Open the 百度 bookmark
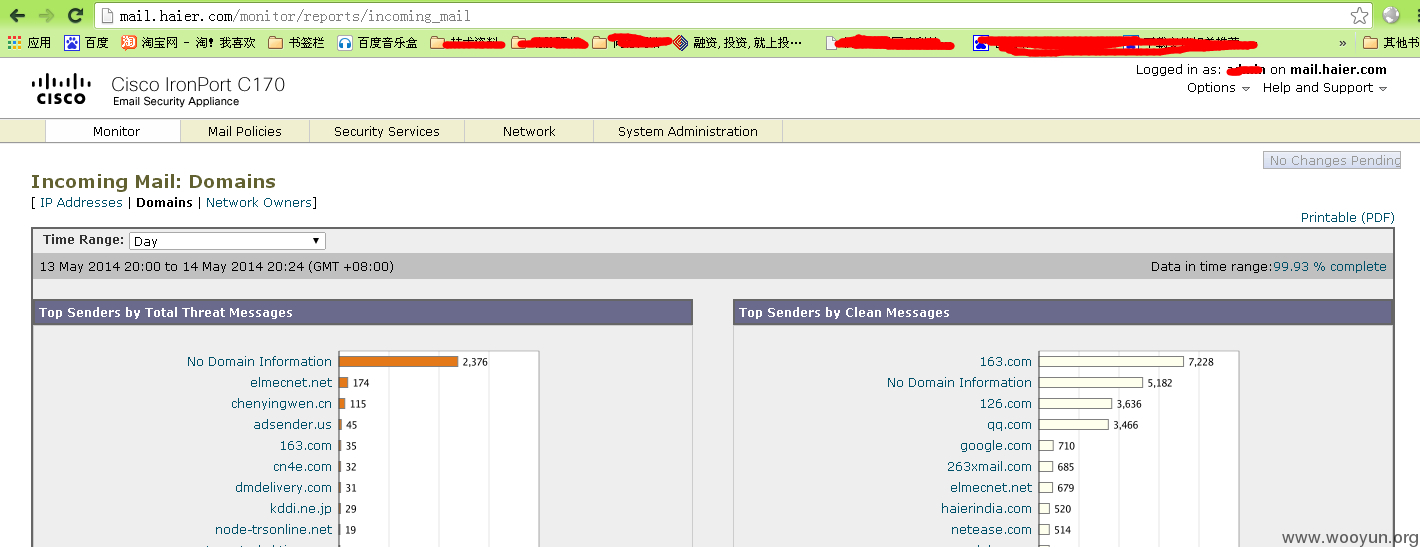The width and height of the screenshot is (1420, 547). point(86,43)
